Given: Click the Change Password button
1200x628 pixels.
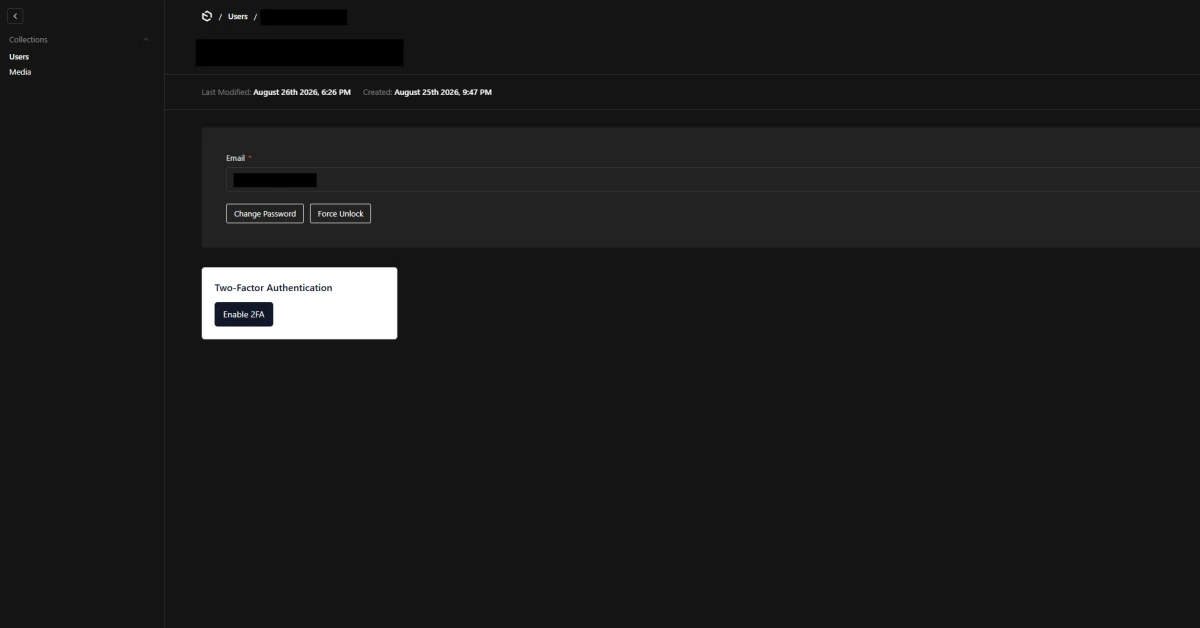Looking at the screenshot, I should click(265, 214).
